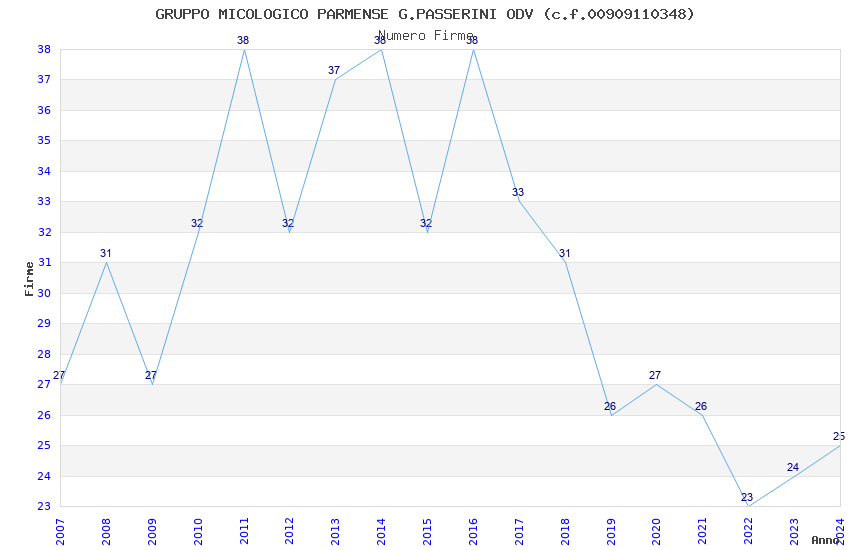Select the 2022 year label on x-axis

(x=749, y=531)
